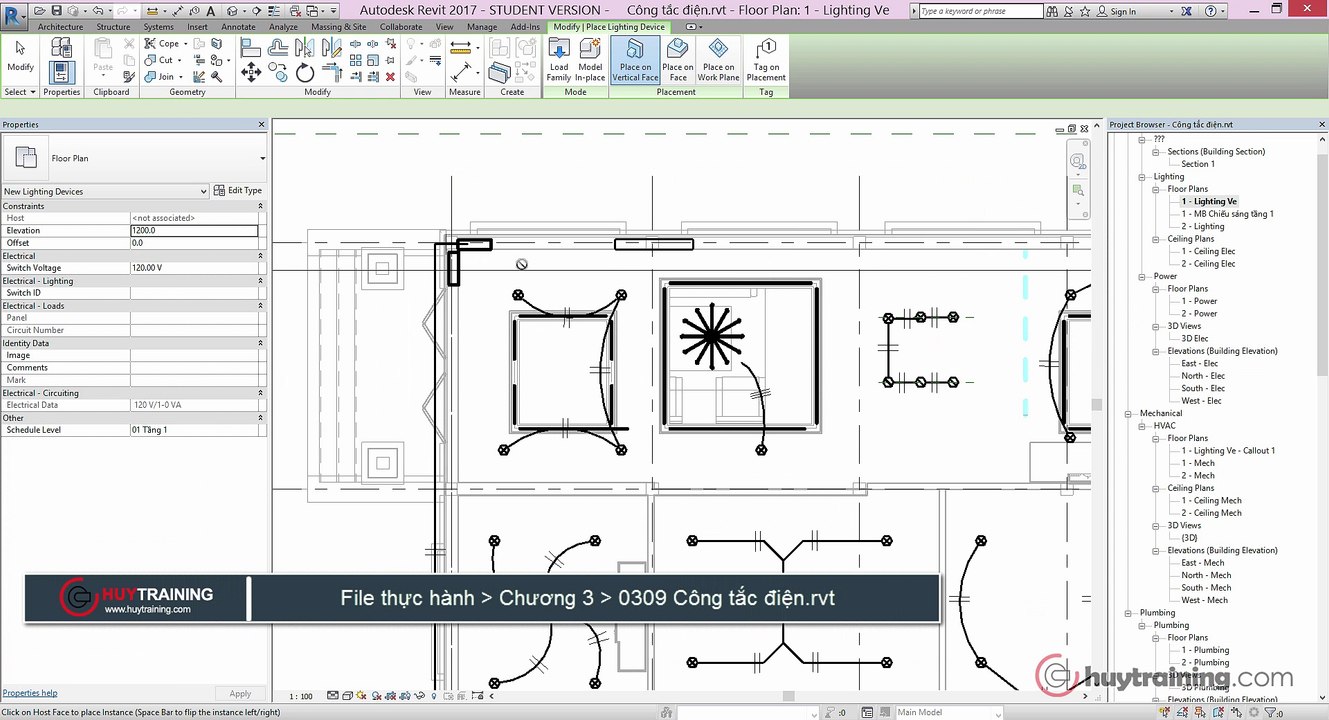
Task: Close the Project Browser panel
Action: click(x=1322, y=125)
